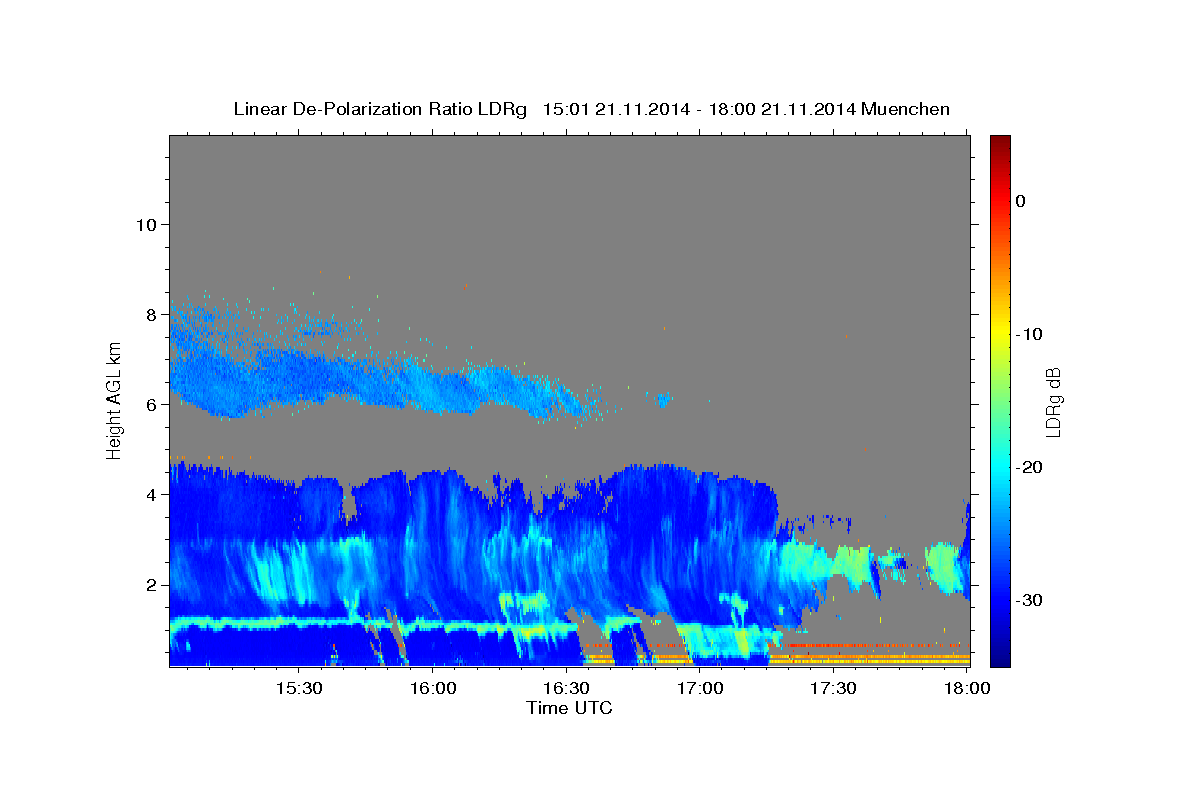Click the '10' height axis label
The height and width of the screenshot is (800, 1200).
pyautogui.click(x=145, y=224)
